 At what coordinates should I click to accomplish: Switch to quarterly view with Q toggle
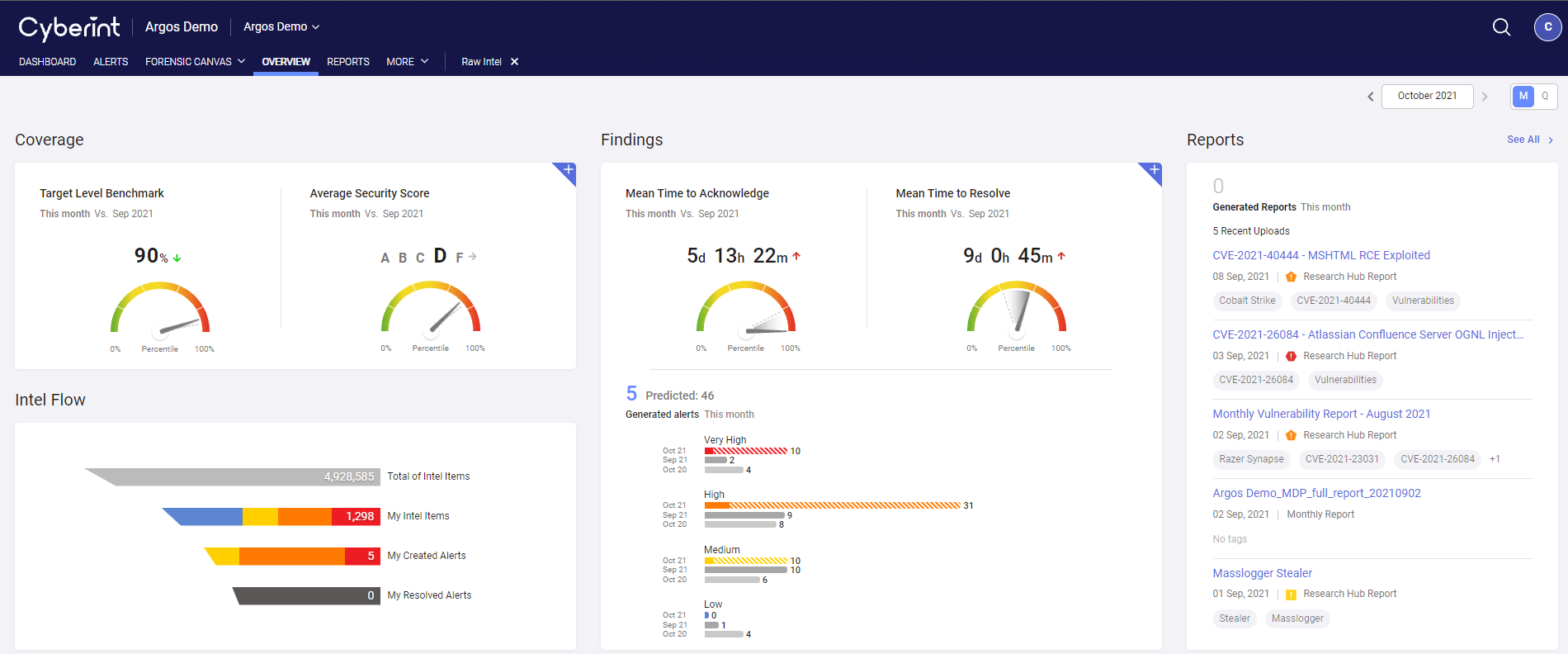(1545, 96)
